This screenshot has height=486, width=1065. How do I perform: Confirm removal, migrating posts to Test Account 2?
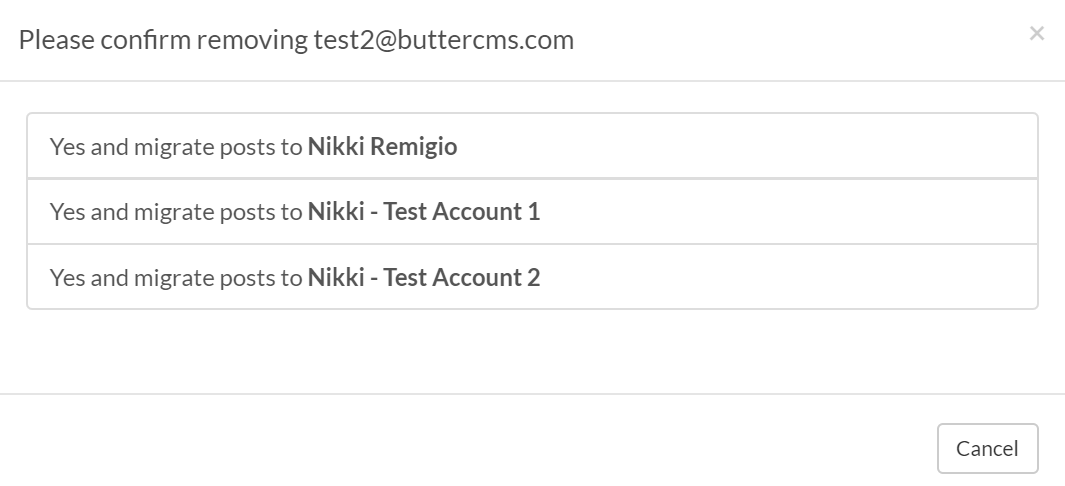(x=532, y=277)
